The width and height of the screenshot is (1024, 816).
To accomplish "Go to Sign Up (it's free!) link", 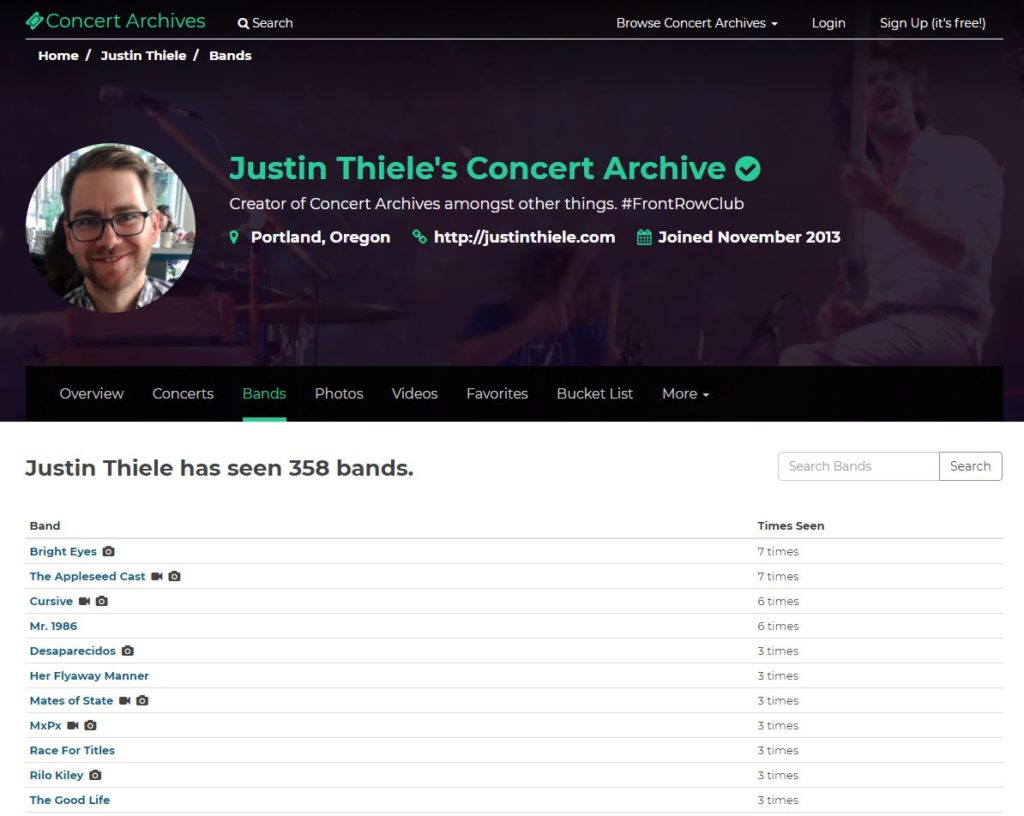I will click(932, 23).
